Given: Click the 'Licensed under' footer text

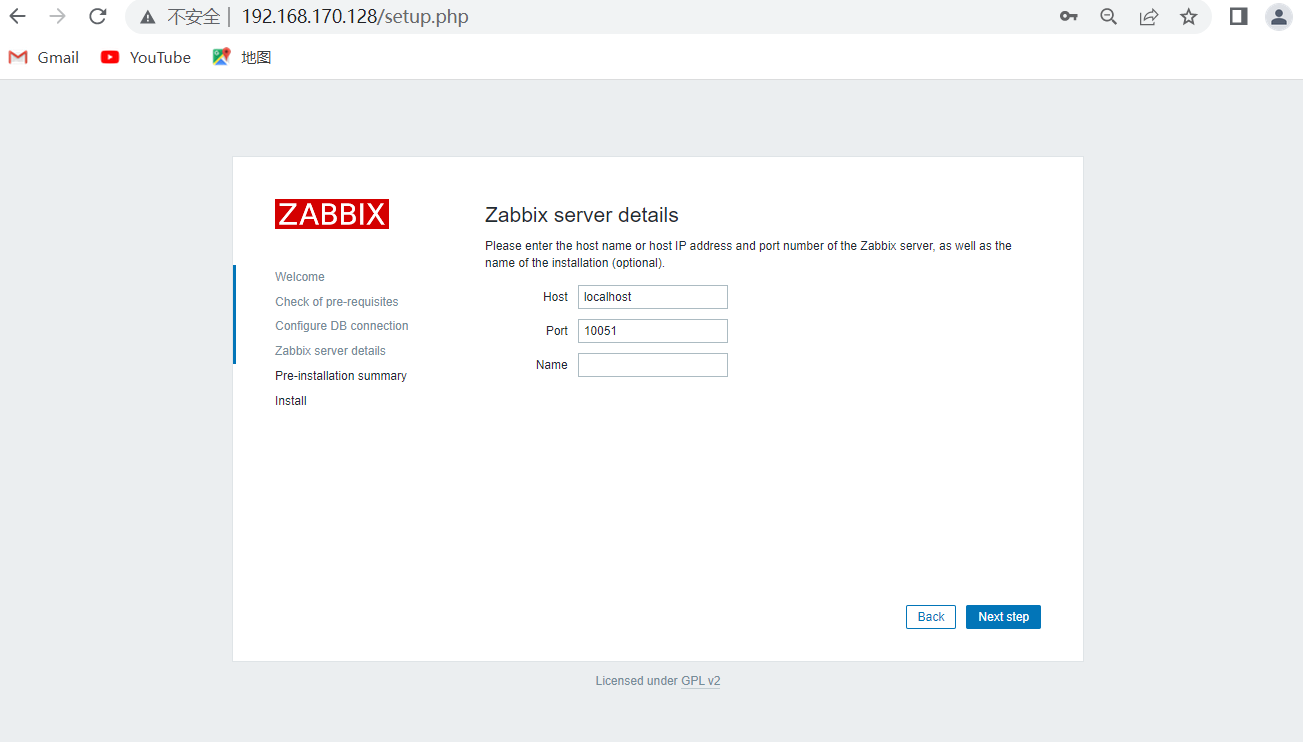Looking at the screenshot, I should click(x=636, y=681).
